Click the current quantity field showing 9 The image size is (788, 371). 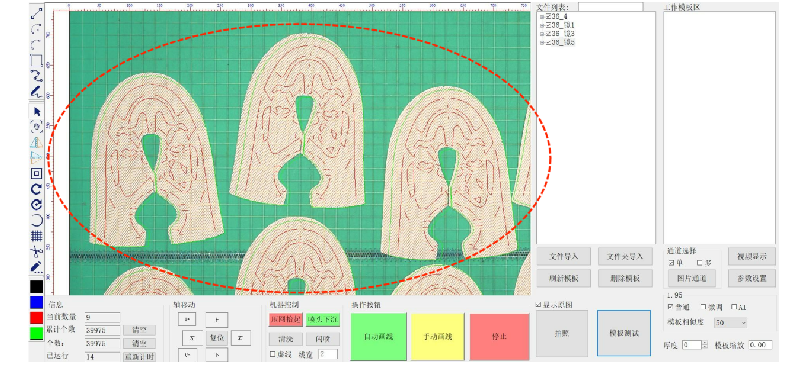(x=103, y=317)
